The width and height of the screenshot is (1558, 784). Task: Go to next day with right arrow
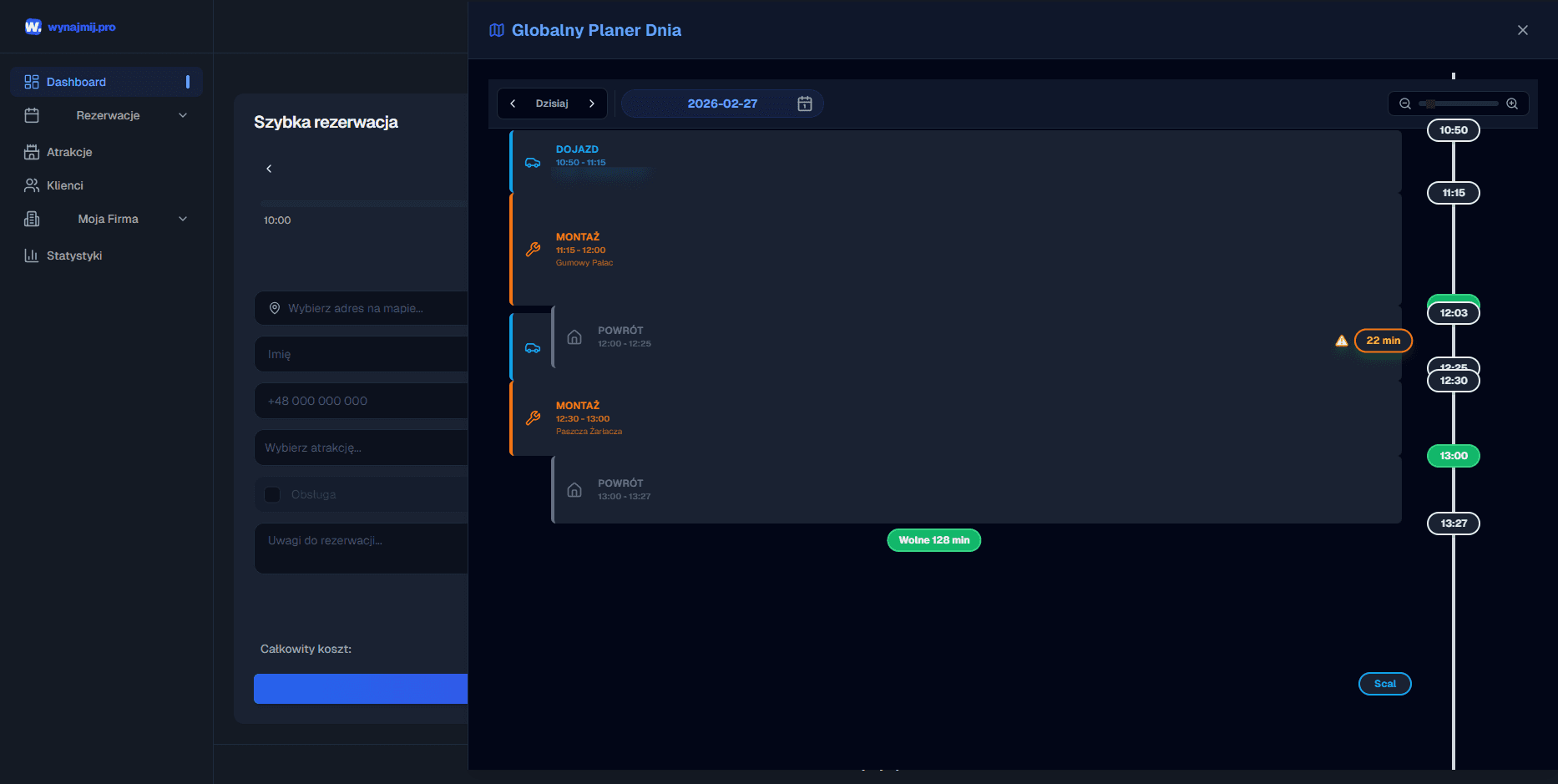click(592, 104)
